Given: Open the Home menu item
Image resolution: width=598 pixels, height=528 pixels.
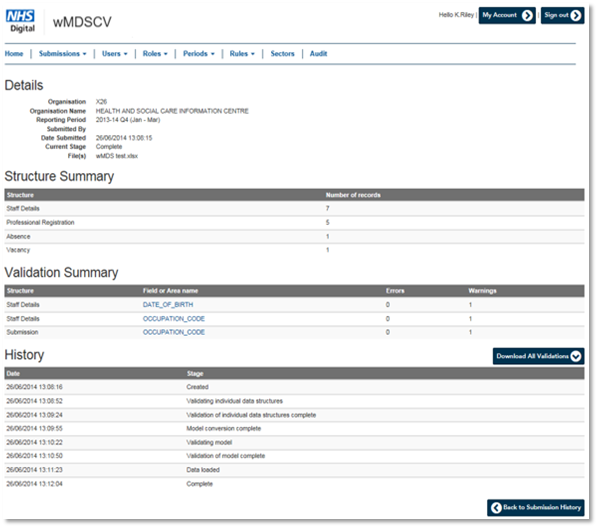Looking at the screenshot, I should (14, 54).
